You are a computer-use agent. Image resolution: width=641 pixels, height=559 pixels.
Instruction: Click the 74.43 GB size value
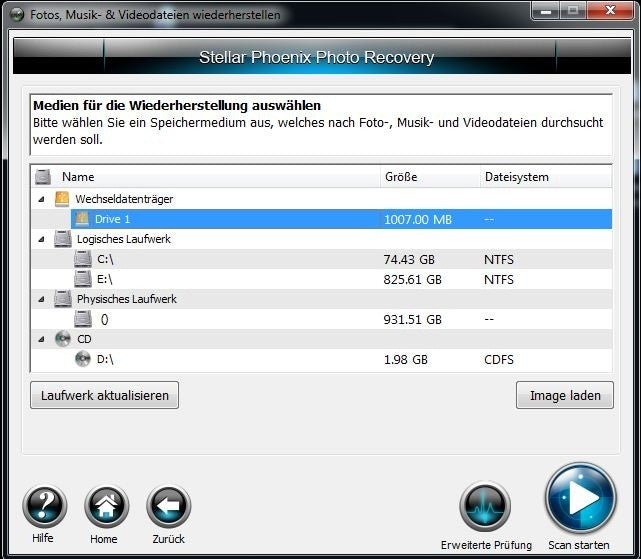(409, 260)
